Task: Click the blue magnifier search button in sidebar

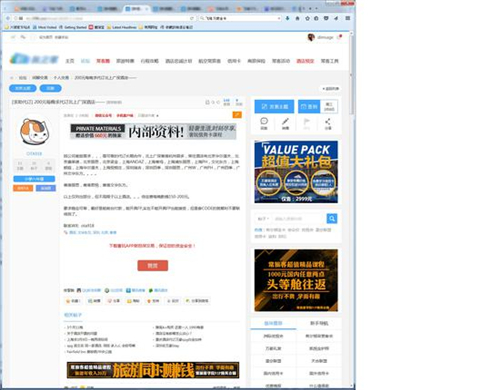Action: point(332,219)
